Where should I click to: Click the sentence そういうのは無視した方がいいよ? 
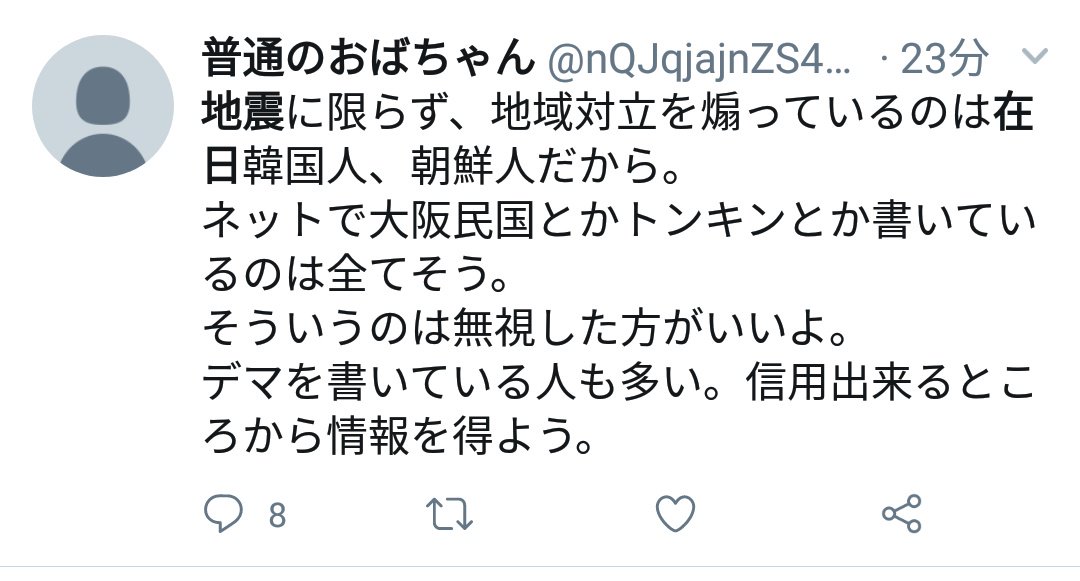[x=525, y=328]
